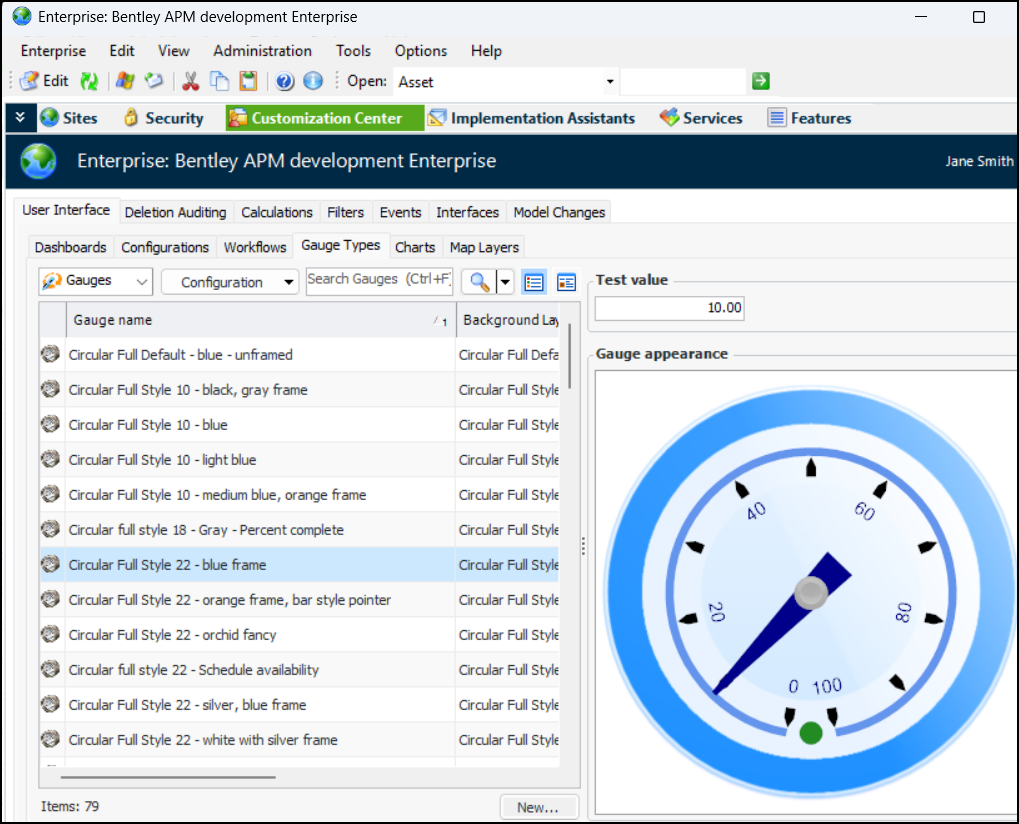Screen dimensions: 1019x824
Task: Switch to the Charts tab
Action: click(x=415, y=247)
